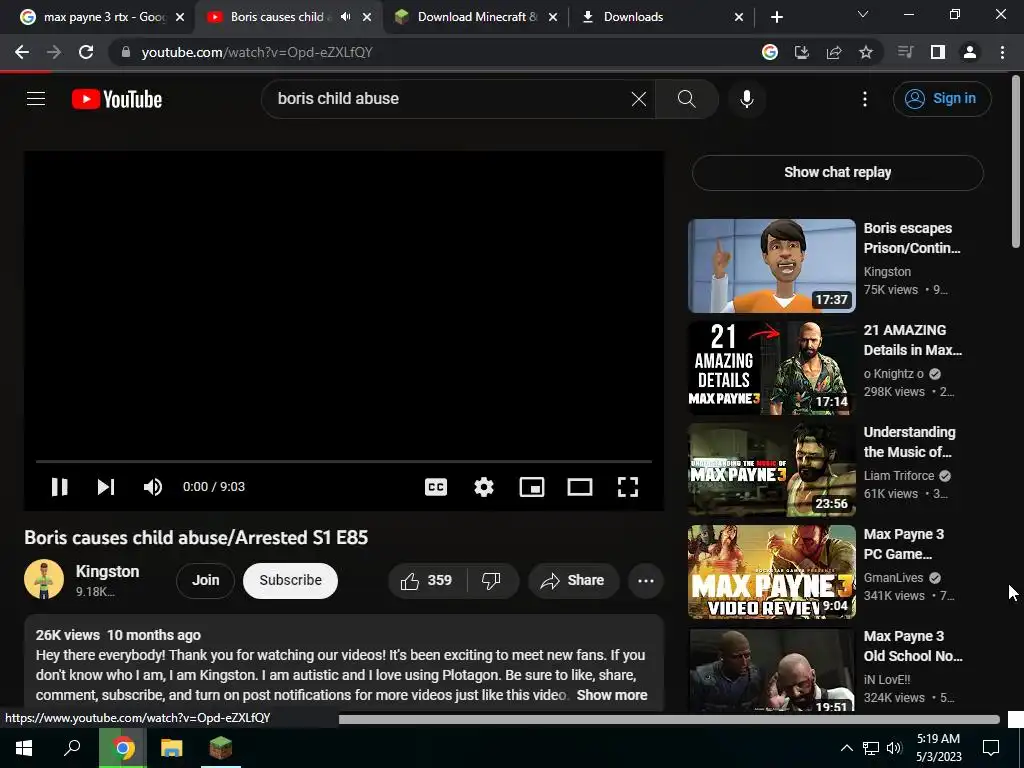
Task: Open Google search side panel icon
Action: pyautogui.click(x=770, y=52)
